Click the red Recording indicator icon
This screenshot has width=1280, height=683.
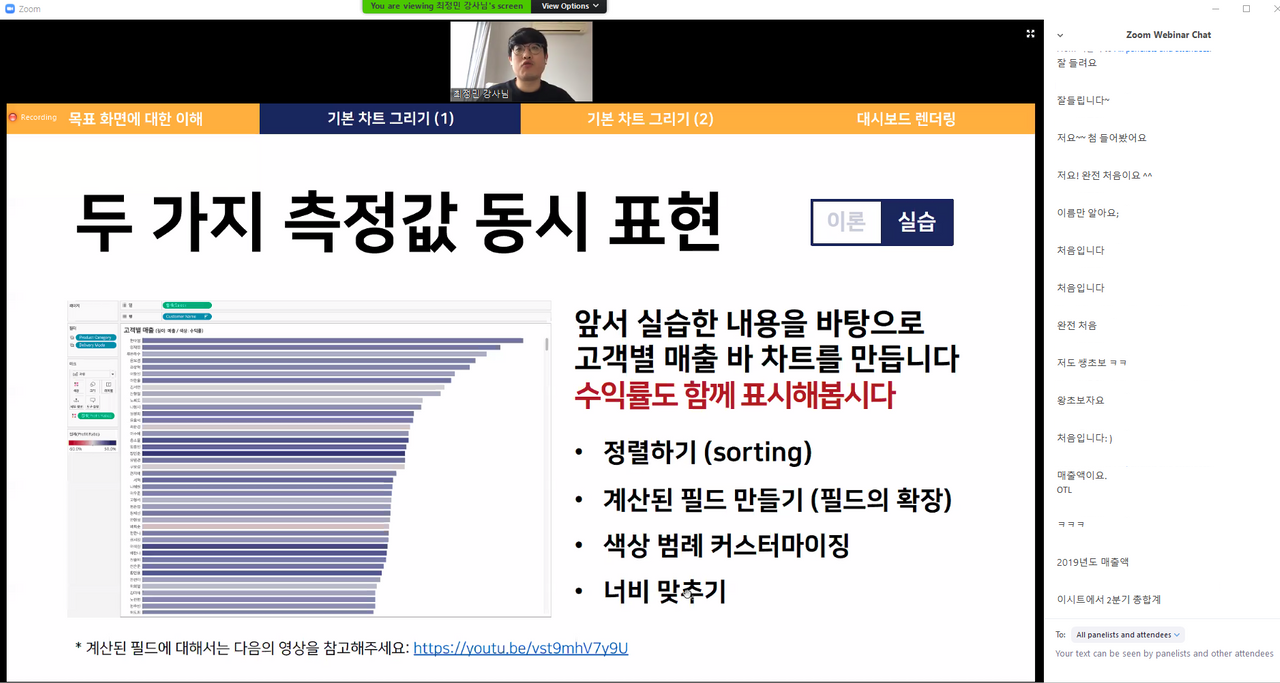click(13, 118)
